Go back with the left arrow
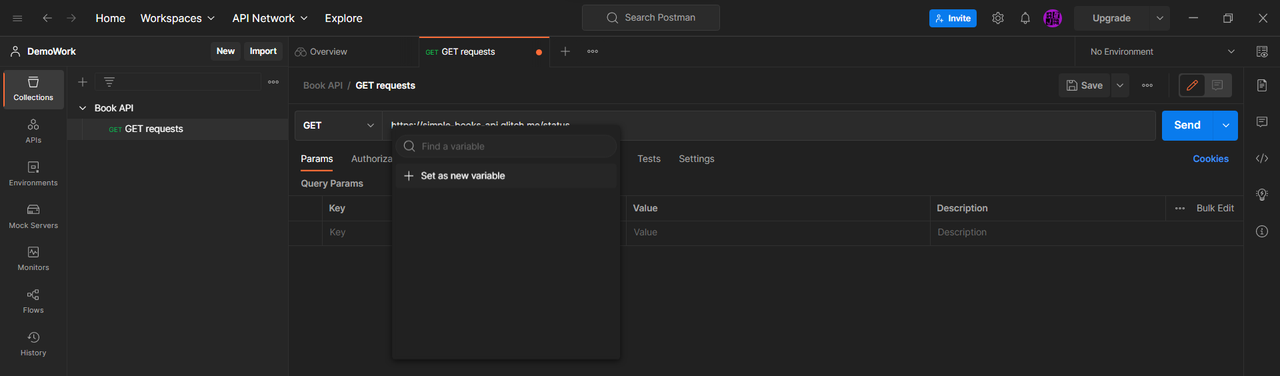The image size is (1280, 376). [x=47, y=18]
